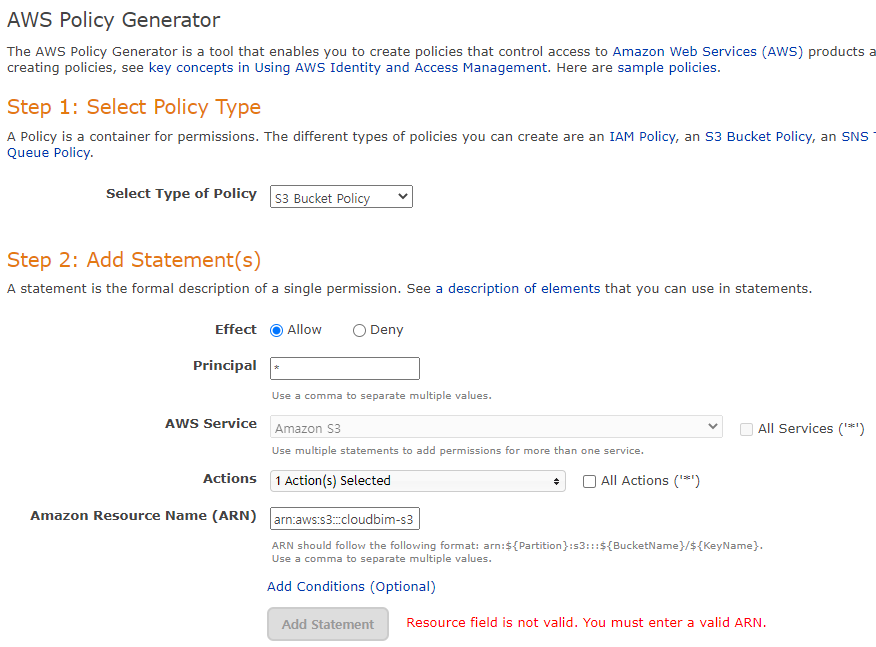This screenshot has width=876, height=647.
Task: Click the AWS Policy Generator title
Action: [113, 20]
